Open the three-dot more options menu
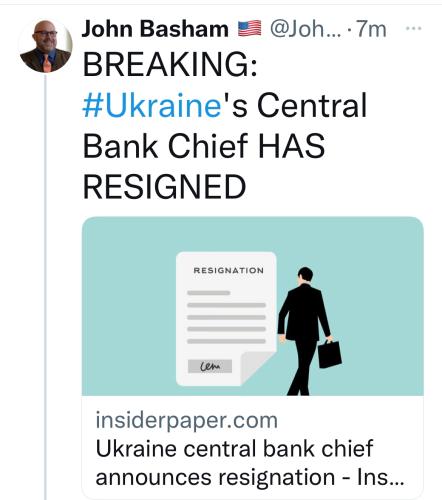The width and height of the screenshot is (442, 500). pos(413,28)
